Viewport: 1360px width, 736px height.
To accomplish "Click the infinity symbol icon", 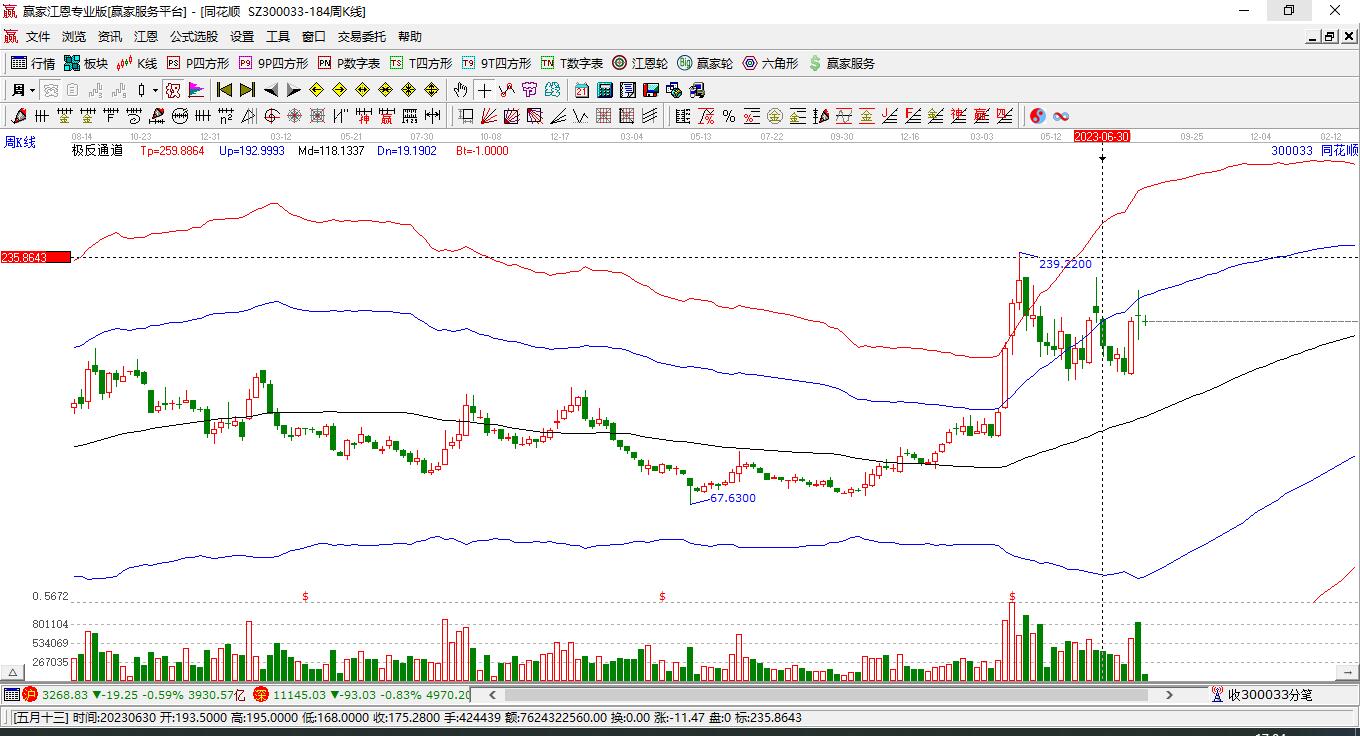I will click(x=1061, y=116).
